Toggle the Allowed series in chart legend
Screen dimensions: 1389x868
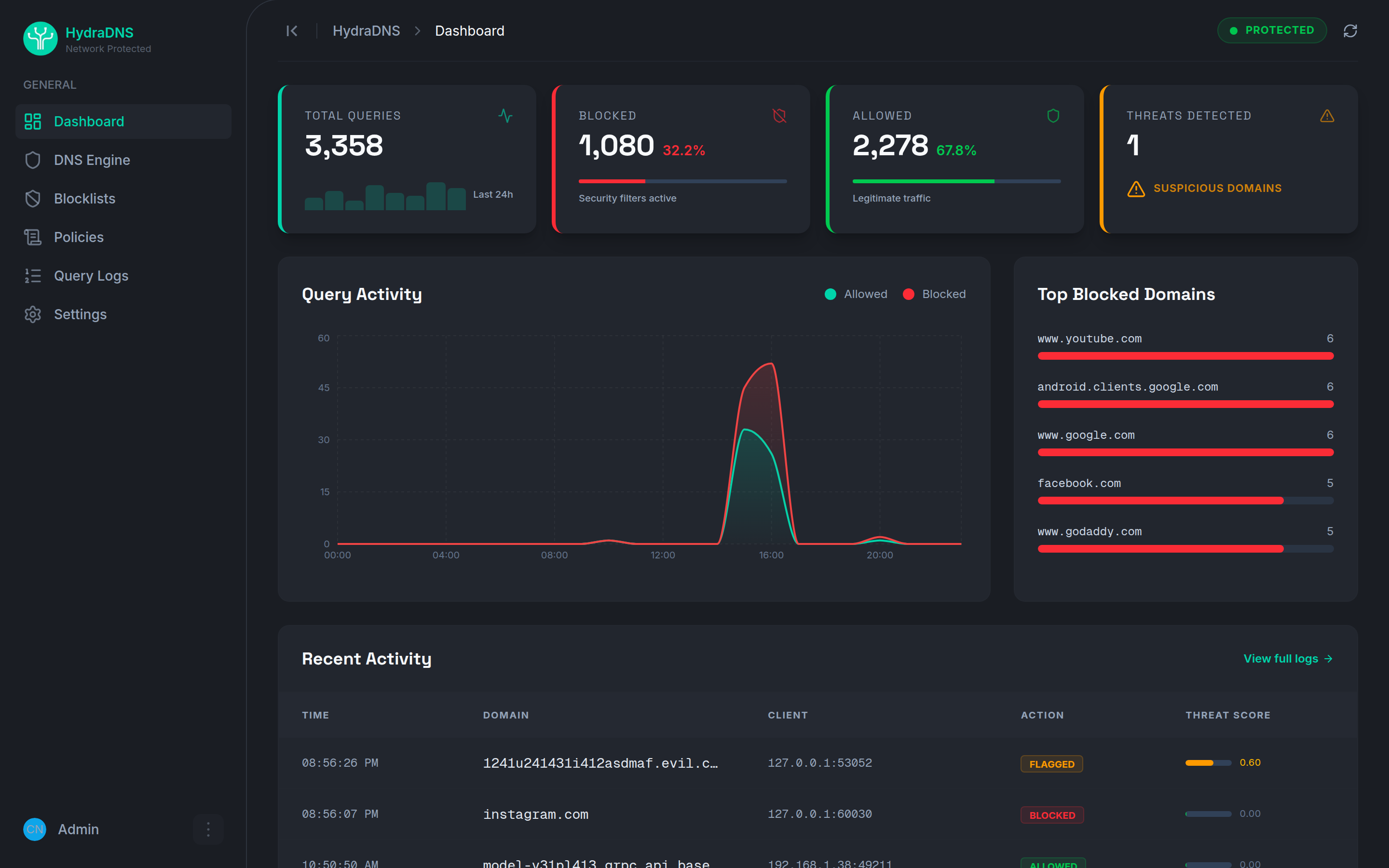[x=856, y=294]
